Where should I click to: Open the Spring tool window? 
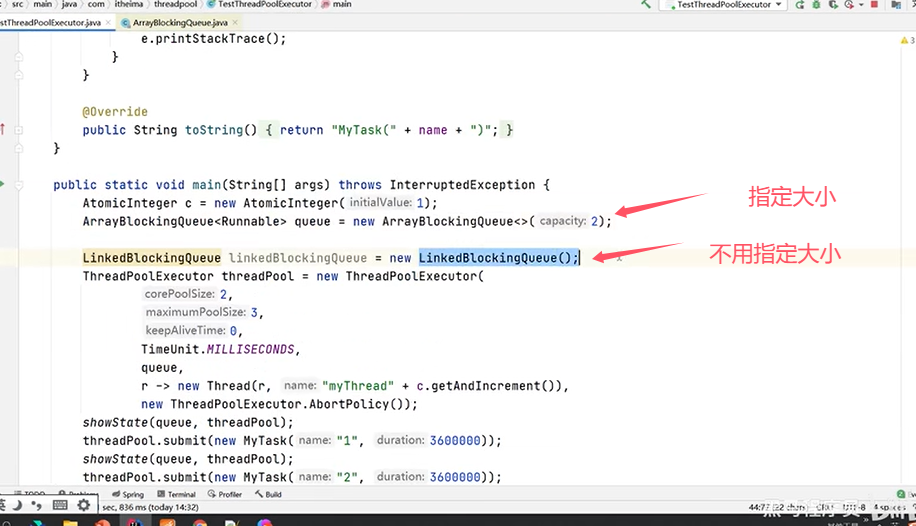(x=128, y=494)
